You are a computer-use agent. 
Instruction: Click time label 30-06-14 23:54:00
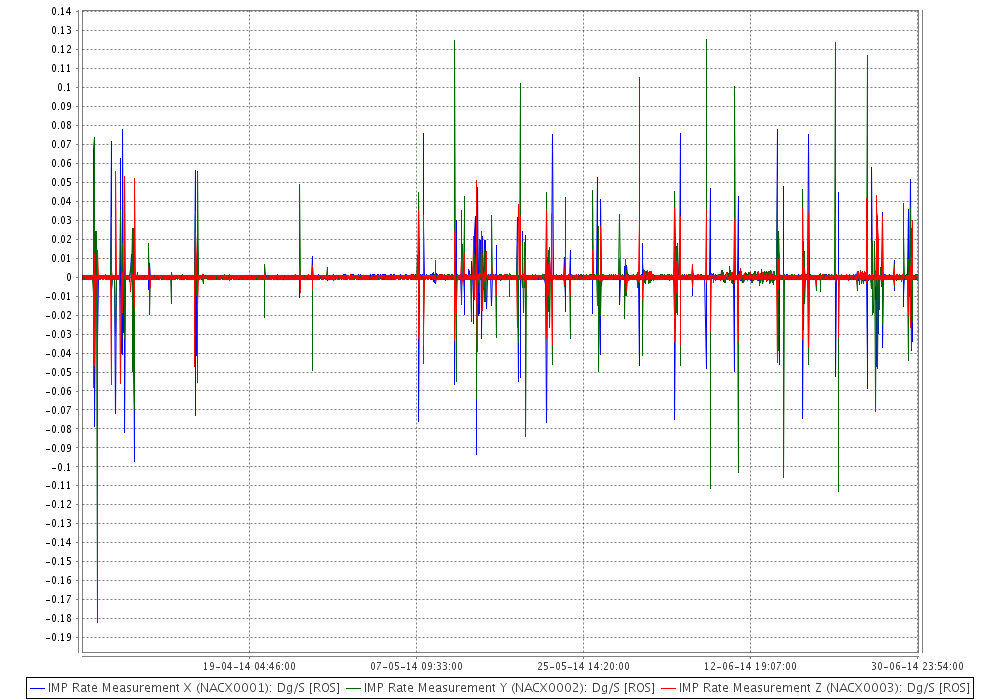(x=917, y=666)
